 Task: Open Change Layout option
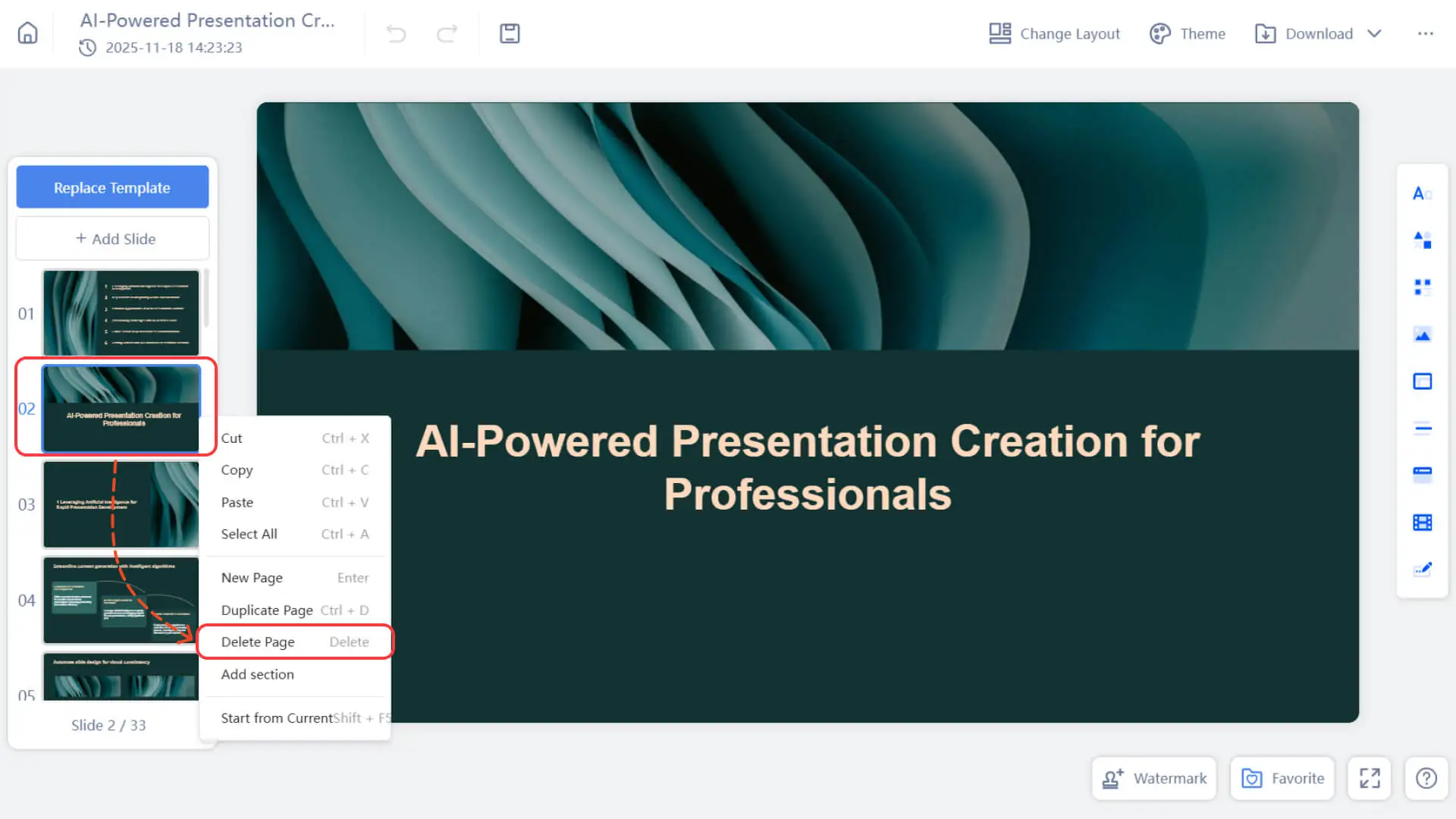(1054, 33)
